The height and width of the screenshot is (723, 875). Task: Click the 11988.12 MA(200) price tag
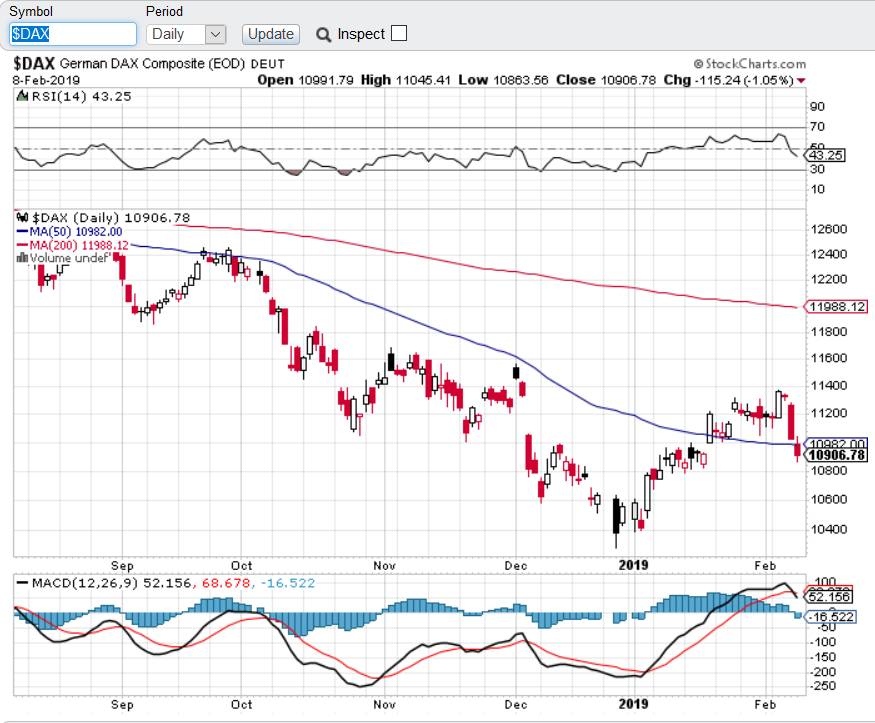pos(837,307)
